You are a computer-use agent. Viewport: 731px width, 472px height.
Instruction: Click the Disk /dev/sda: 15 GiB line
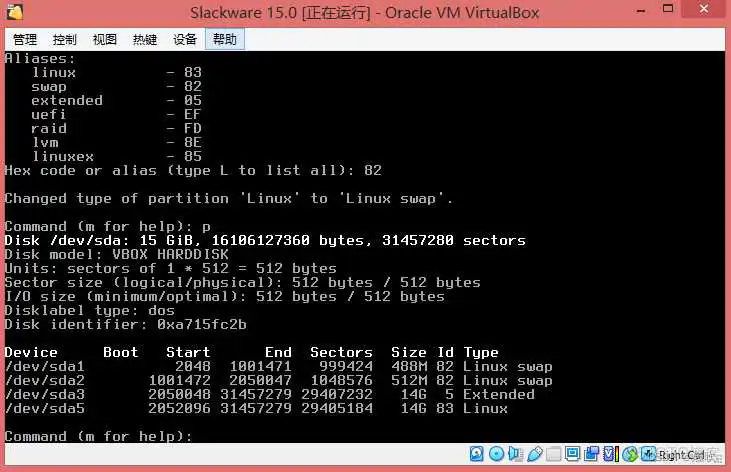(x=265, y=241)
